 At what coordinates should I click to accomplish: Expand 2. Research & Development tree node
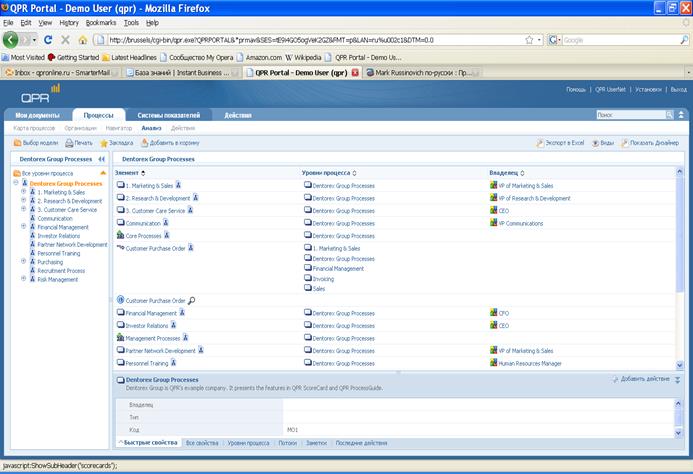[24, 200]
